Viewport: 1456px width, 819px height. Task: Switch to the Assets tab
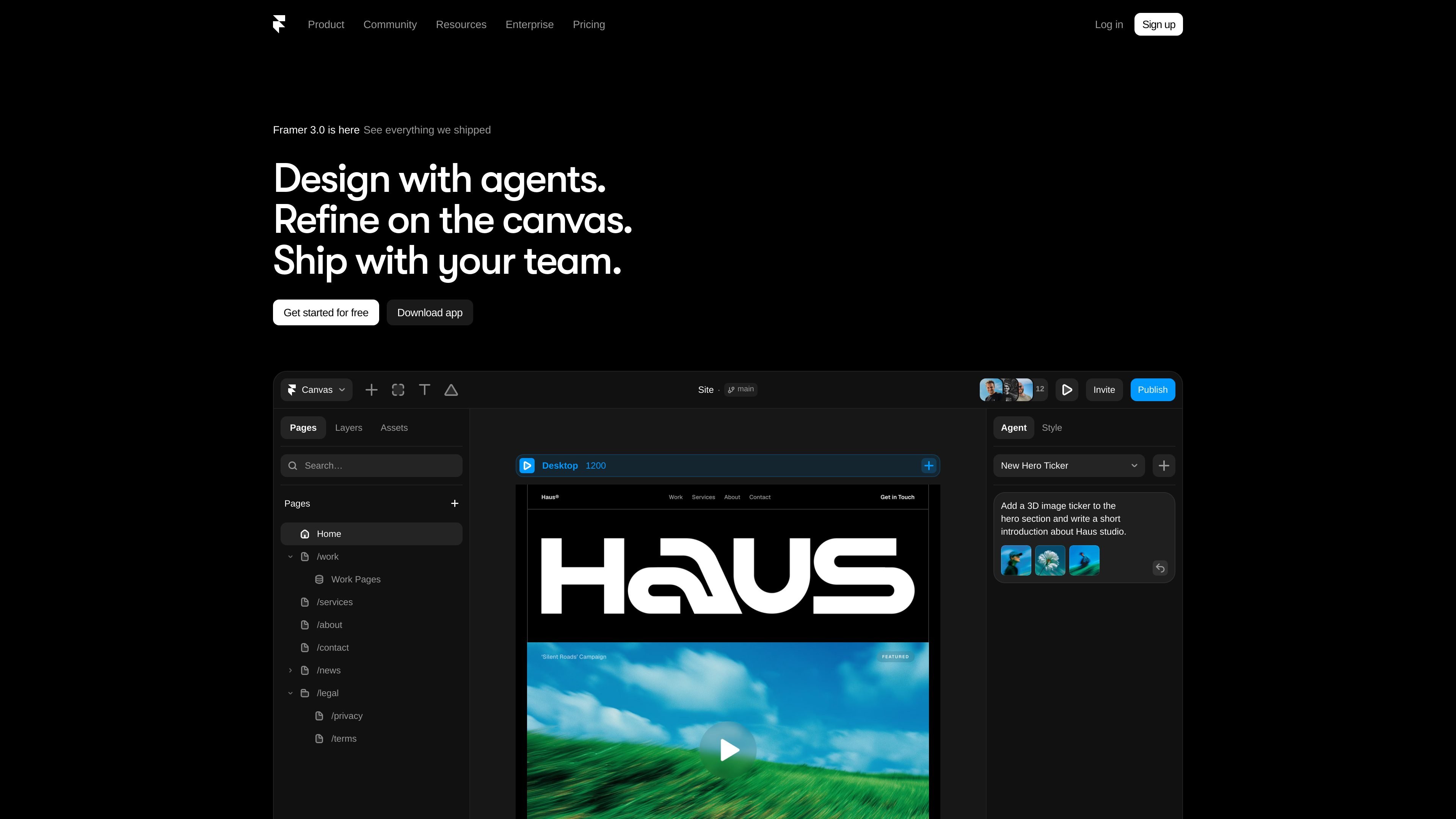tap(394, 428)
